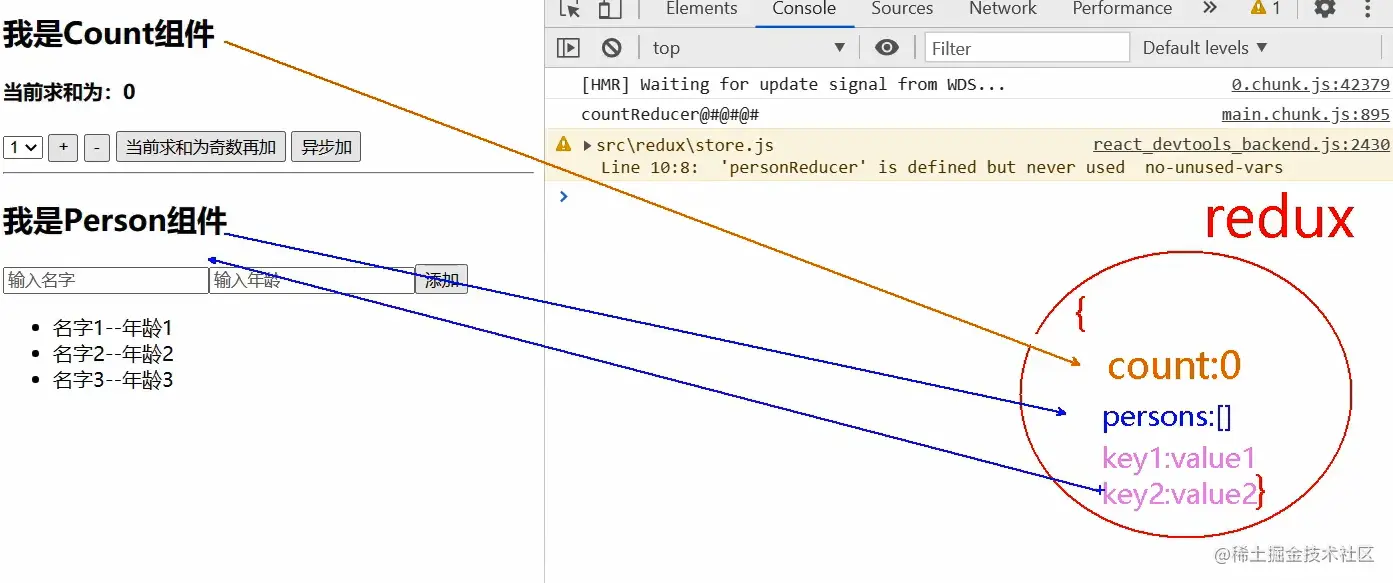Focus the 输入名字 input field

pyautogui.click(x=106, y=280)
